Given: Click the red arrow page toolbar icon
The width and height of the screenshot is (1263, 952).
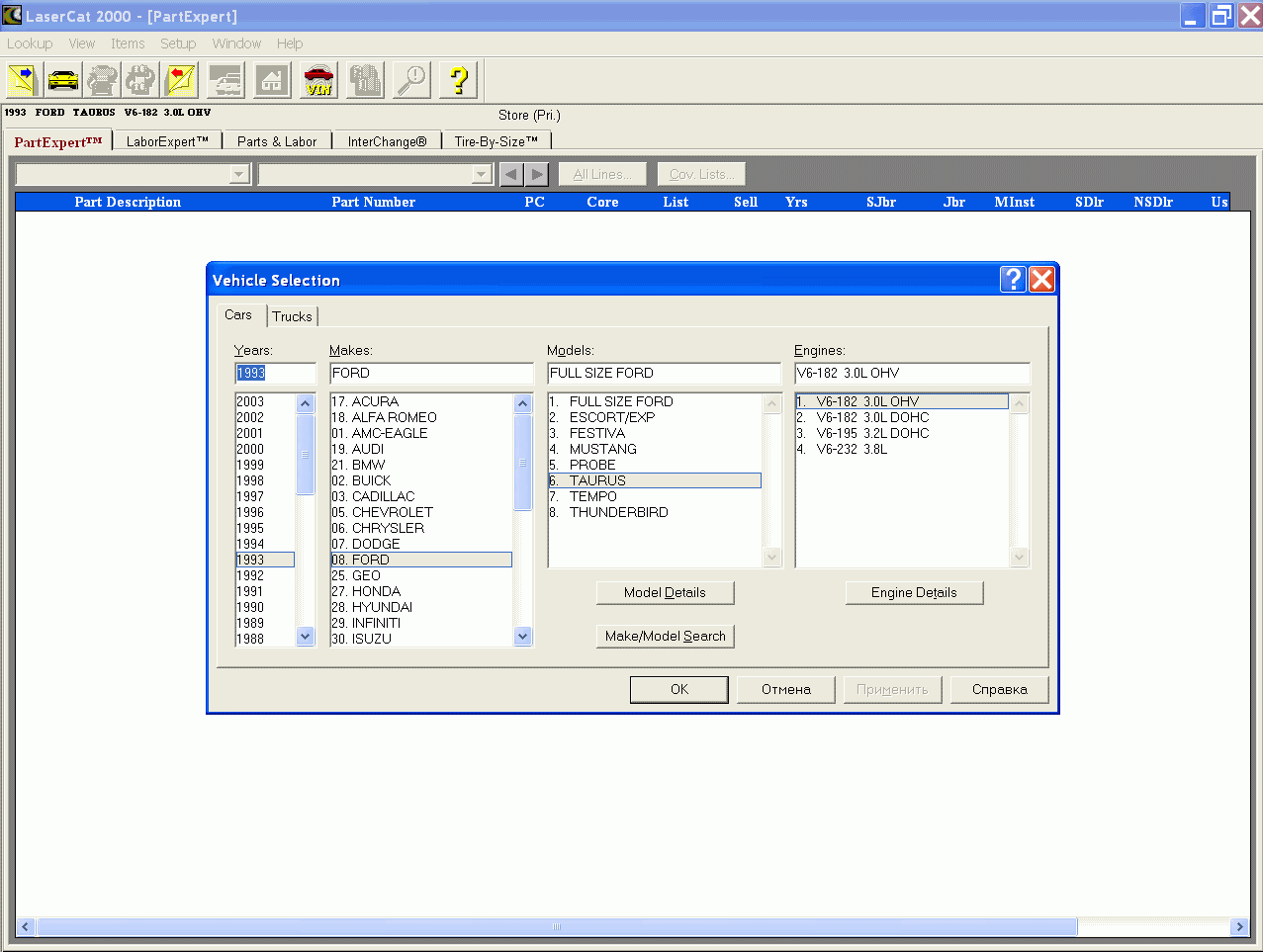Looking at the screenshot, I should (x=180, y=80).
